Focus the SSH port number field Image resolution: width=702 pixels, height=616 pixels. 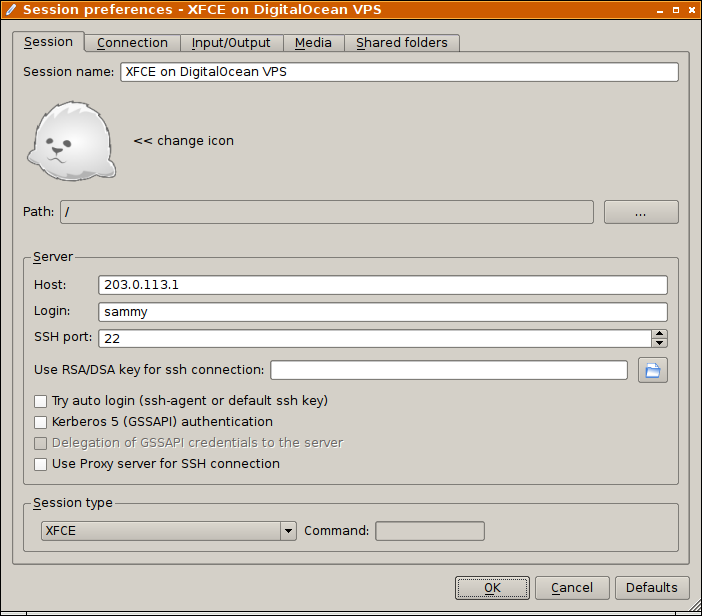point(375,338)
